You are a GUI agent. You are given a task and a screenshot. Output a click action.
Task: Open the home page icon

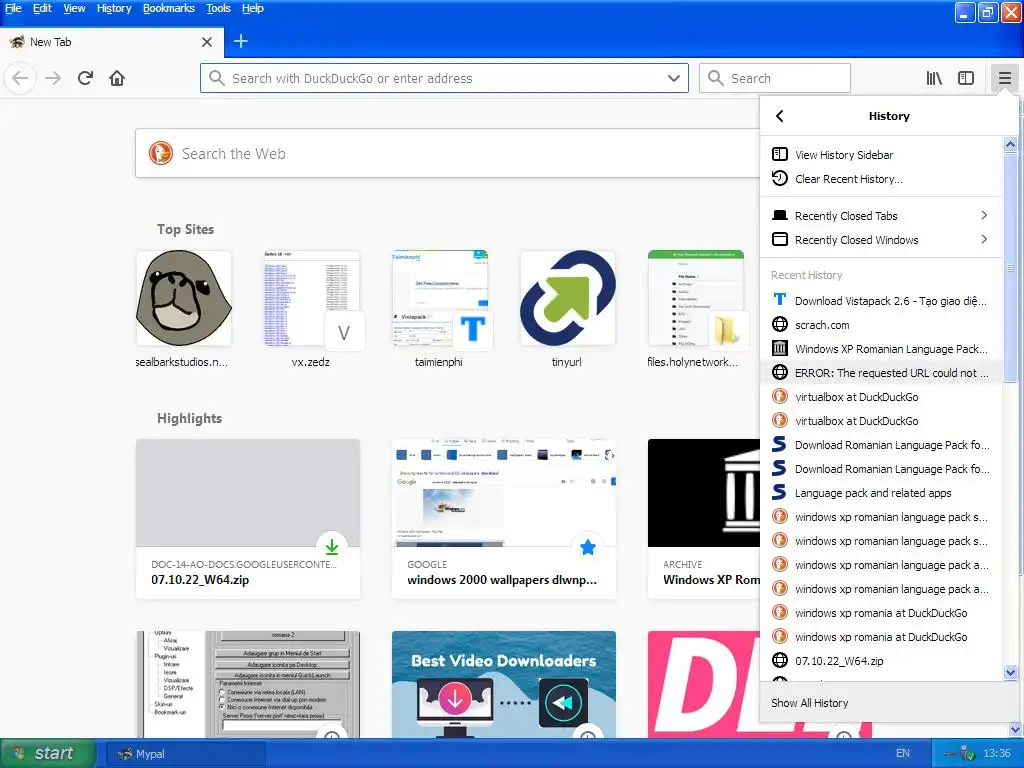pos(117,78)
